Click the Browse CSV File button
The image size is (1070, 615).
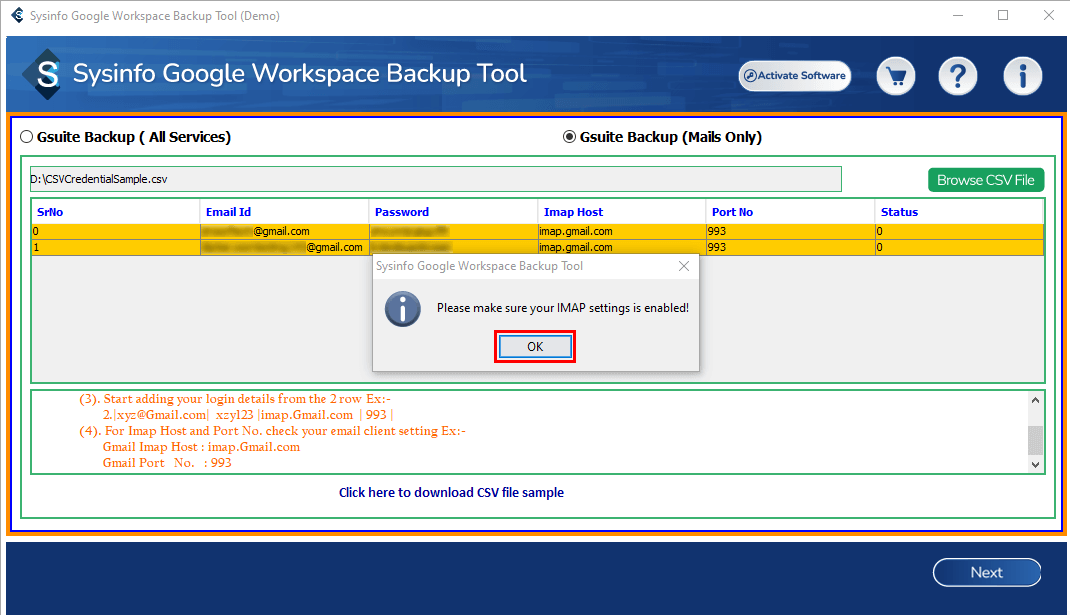pos(985,180)
